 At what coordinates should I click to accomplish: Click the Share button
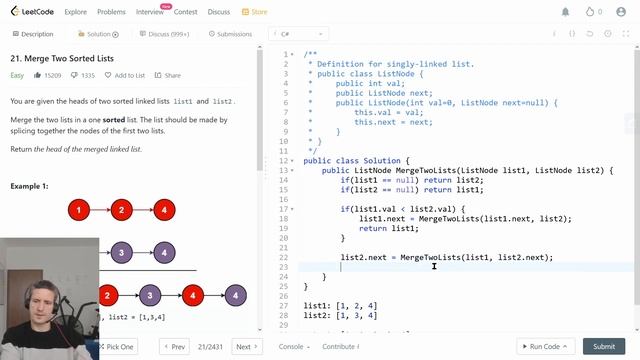(168, 75)
